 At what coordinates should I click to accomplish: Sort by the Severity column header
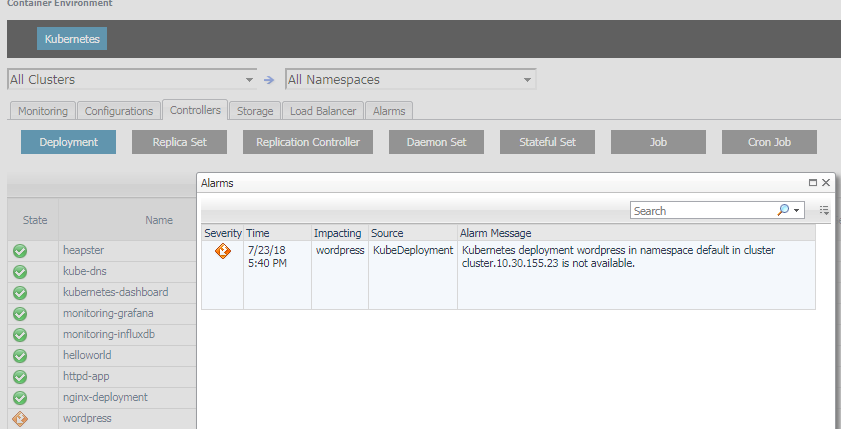click(x=223, y=233)
